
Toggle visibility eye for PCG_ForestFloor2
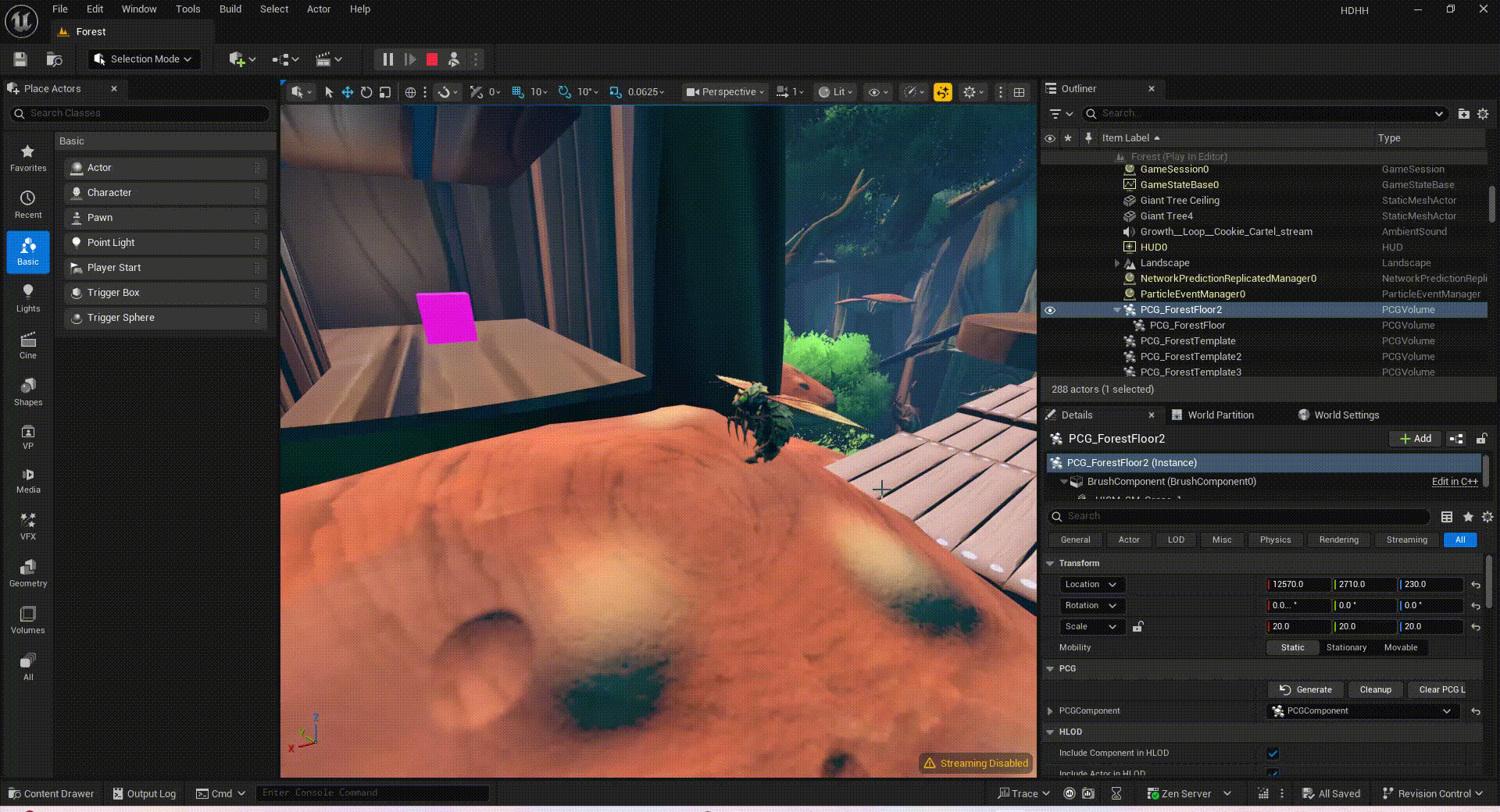pyautogui.click(x=1050, y=310)
